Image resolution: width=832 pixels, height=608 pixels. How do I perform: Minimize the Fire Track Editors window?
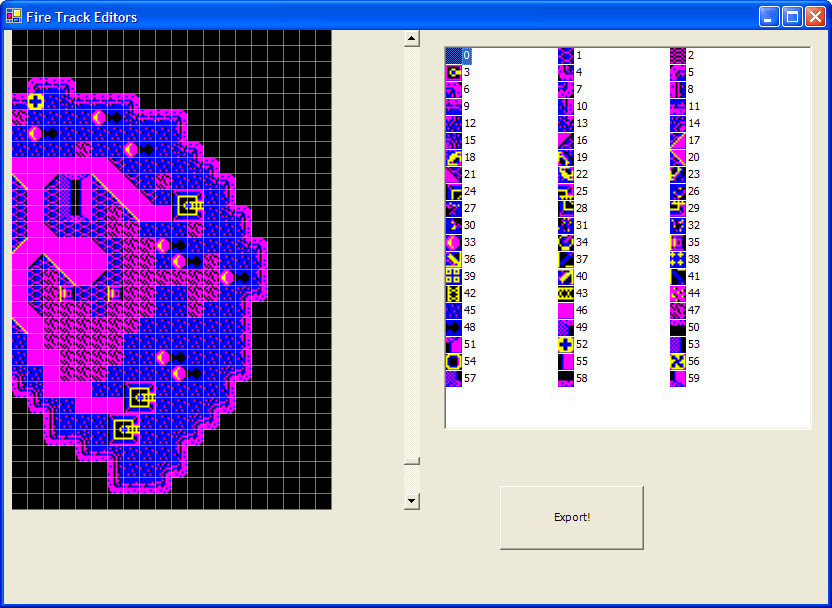click(768, 16)
